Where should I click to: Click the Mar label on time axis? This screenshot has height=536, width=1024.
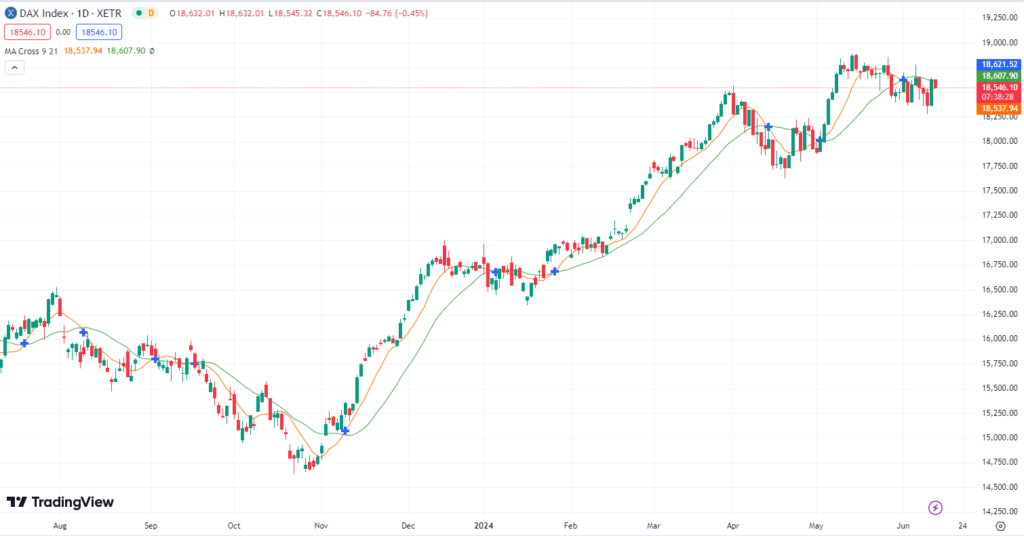(654, 526)
